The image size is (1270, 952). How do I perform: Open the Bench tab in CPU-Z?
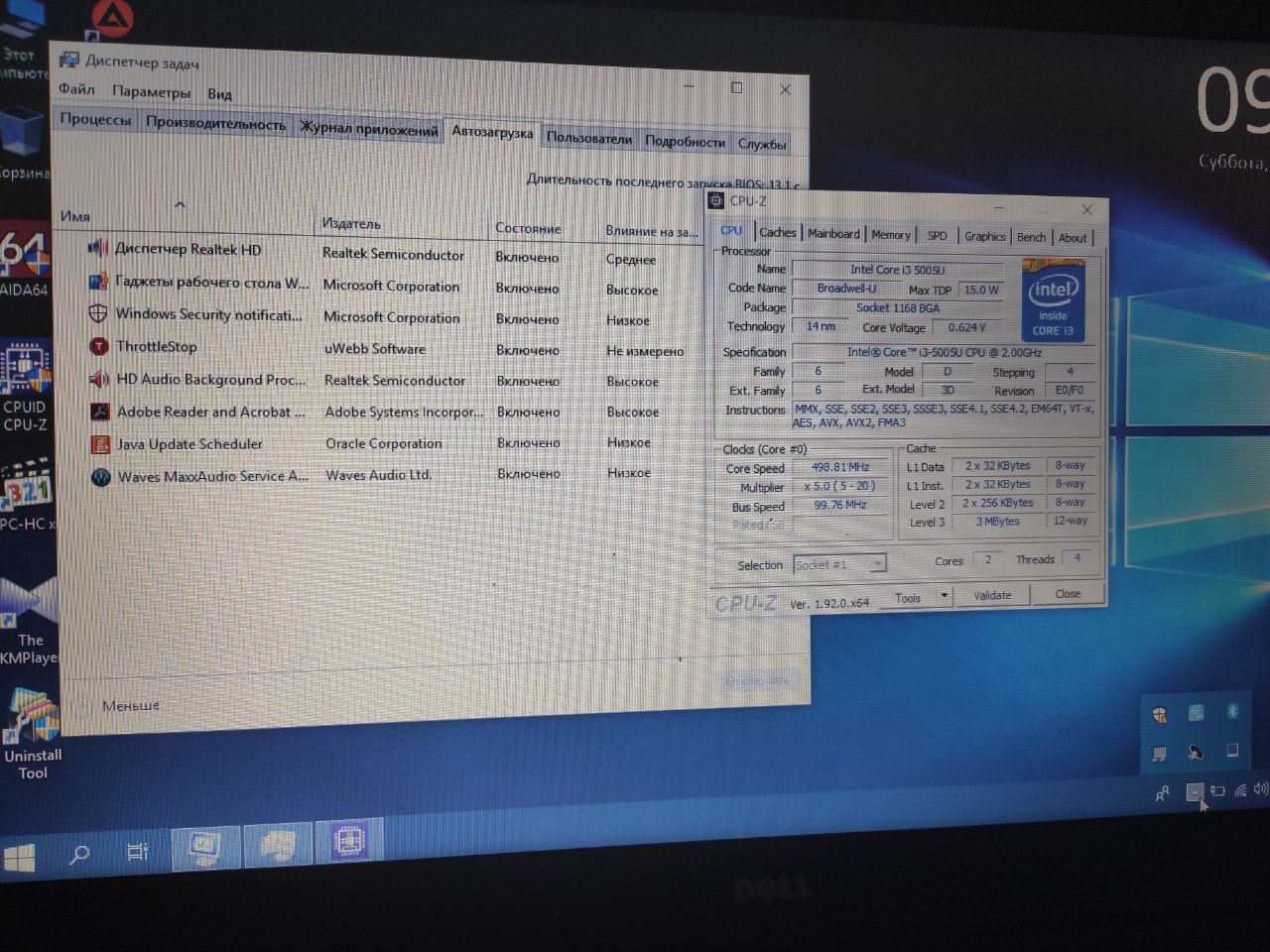point(1032,237)
